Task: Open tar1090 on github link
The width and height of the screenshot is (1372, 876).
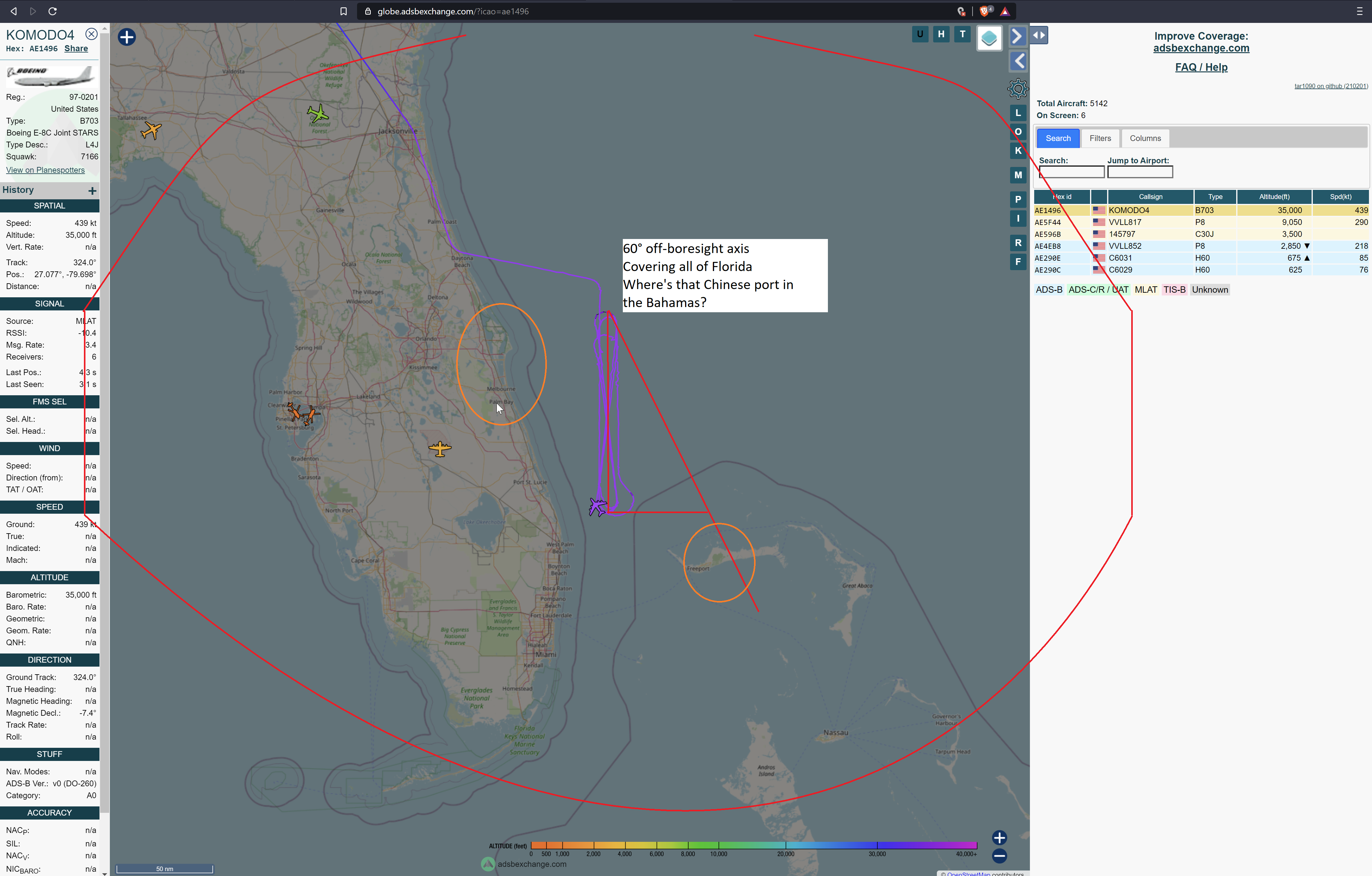Action: [1330, 86]
